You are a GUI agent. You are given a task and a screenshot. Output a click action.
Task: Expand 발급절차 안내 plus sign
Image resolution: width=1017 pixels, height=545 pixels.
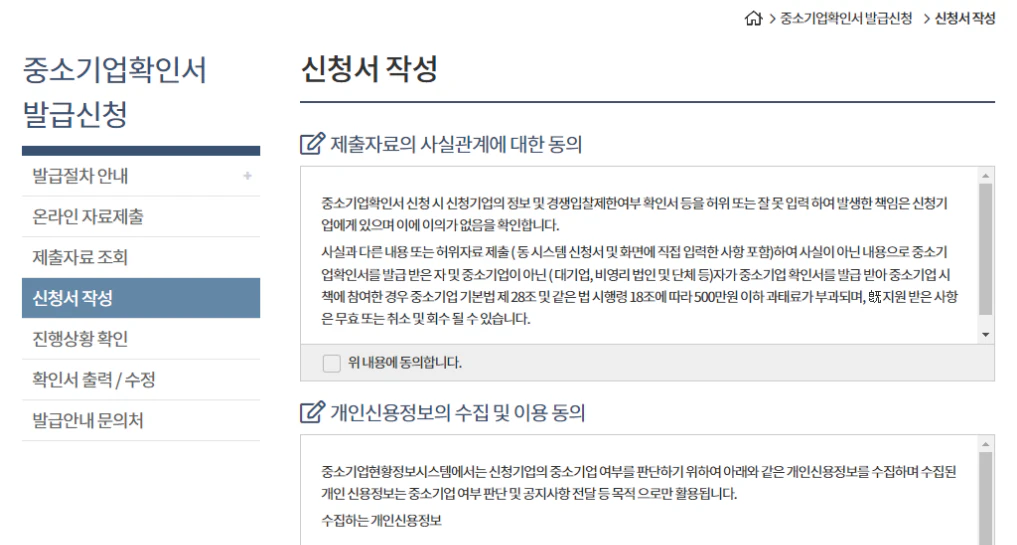[247, 176]
